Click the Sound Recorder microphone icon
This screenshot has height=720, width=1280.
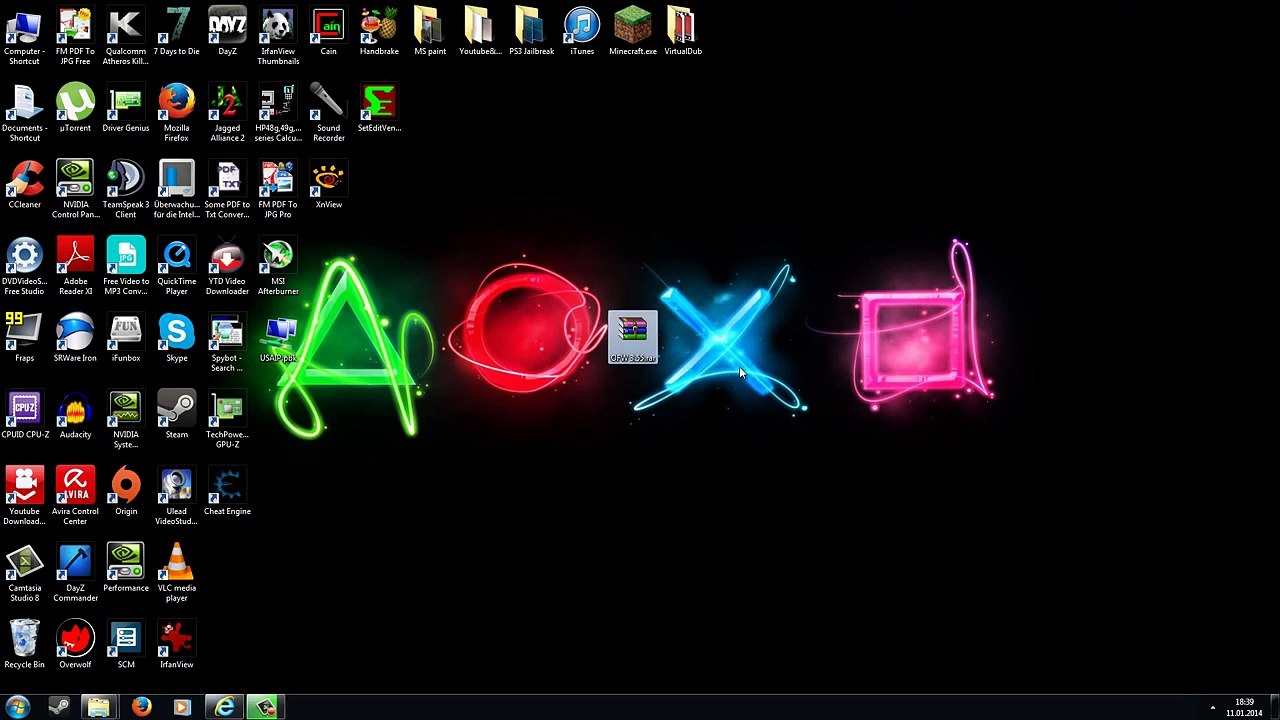click(x=328, y=113)
